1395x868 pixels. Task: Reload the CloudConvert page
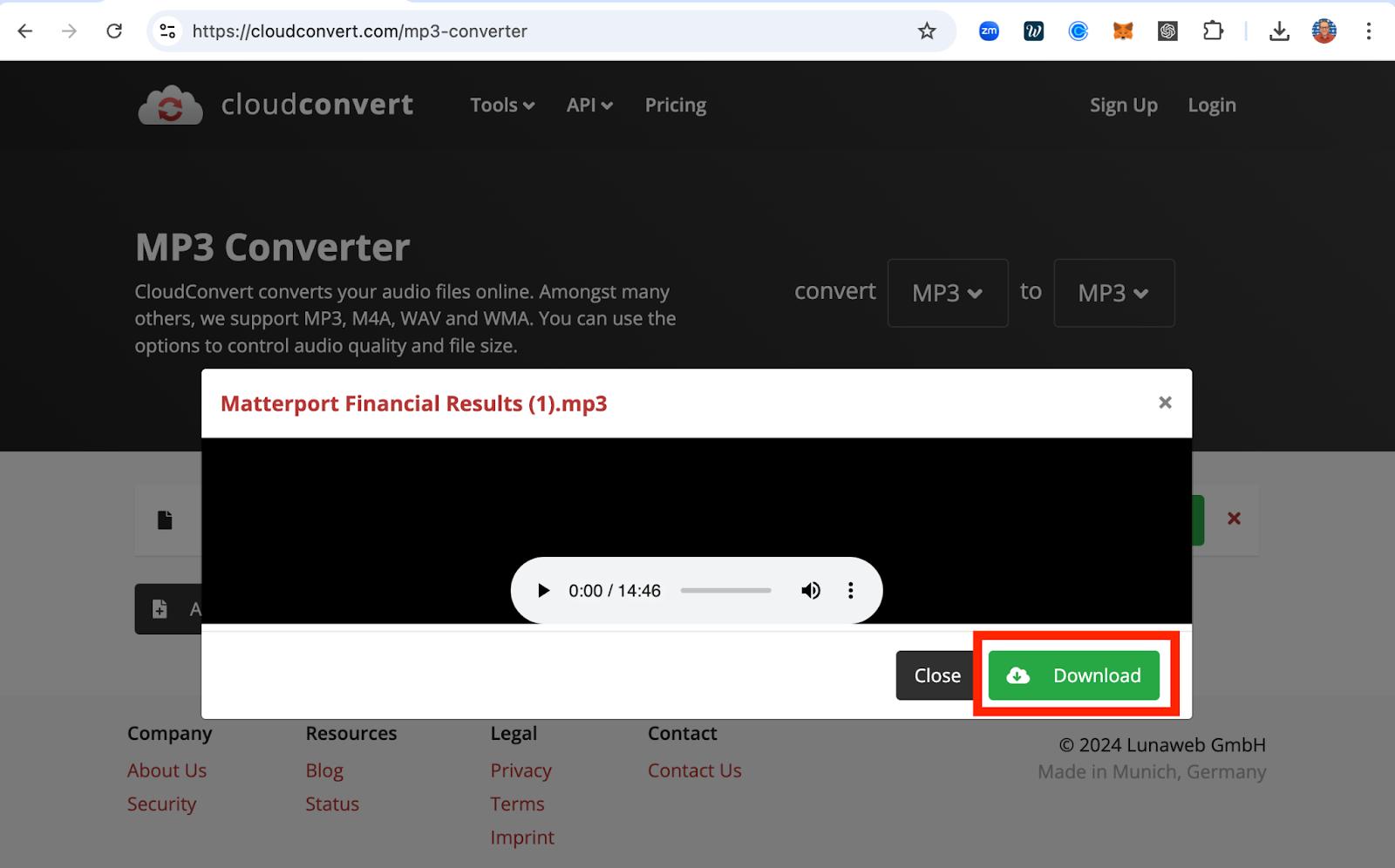(x=114, y=31)
